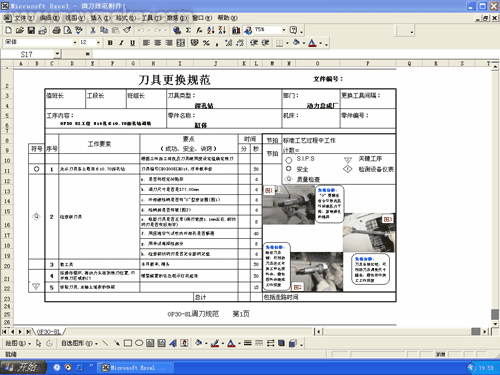Toggle Underline formatting button
Viewport: 500px width, 375px height.
click(133, 43)
